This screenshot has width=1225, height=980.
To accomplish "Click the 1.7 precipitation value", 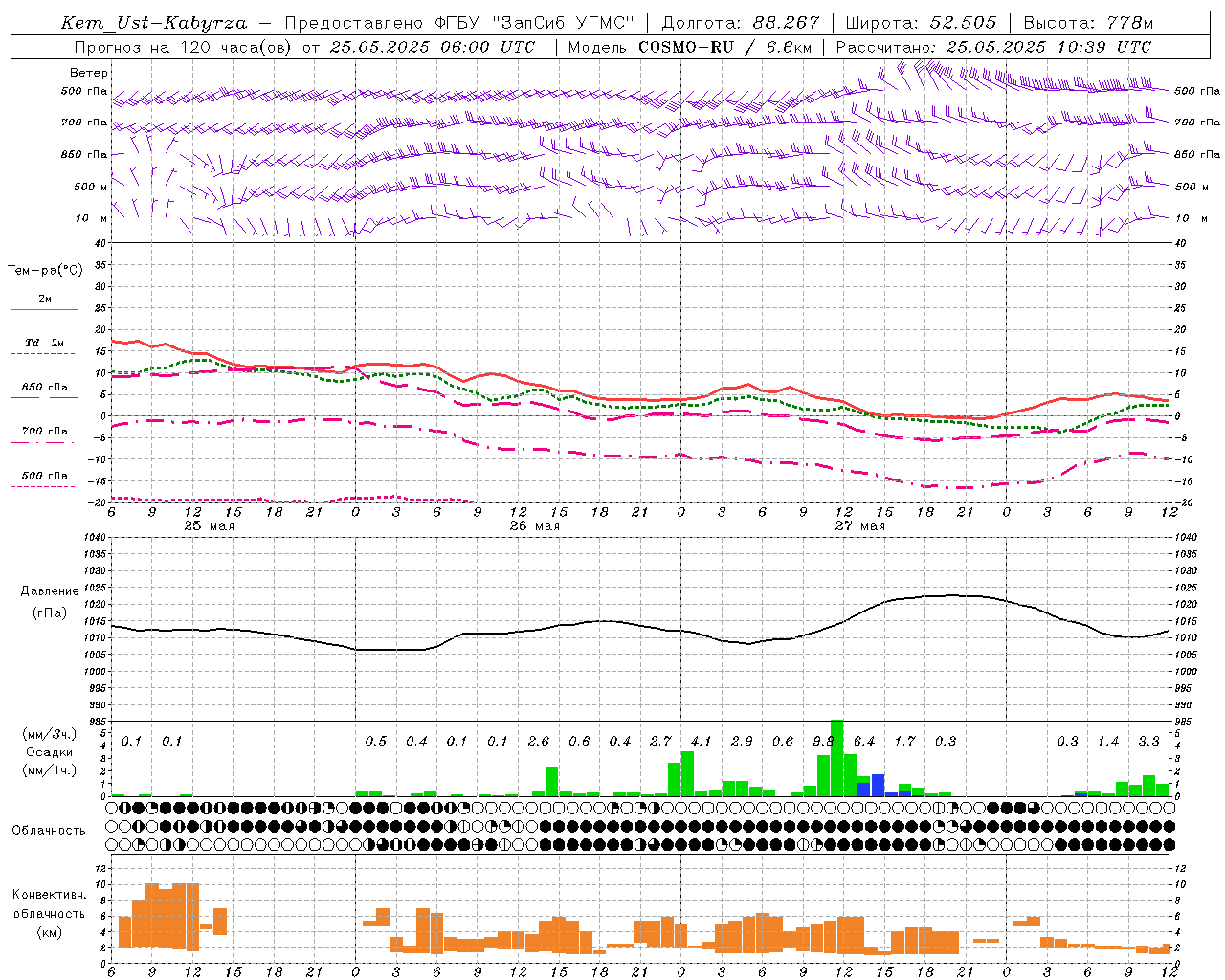I will (904, 742).
